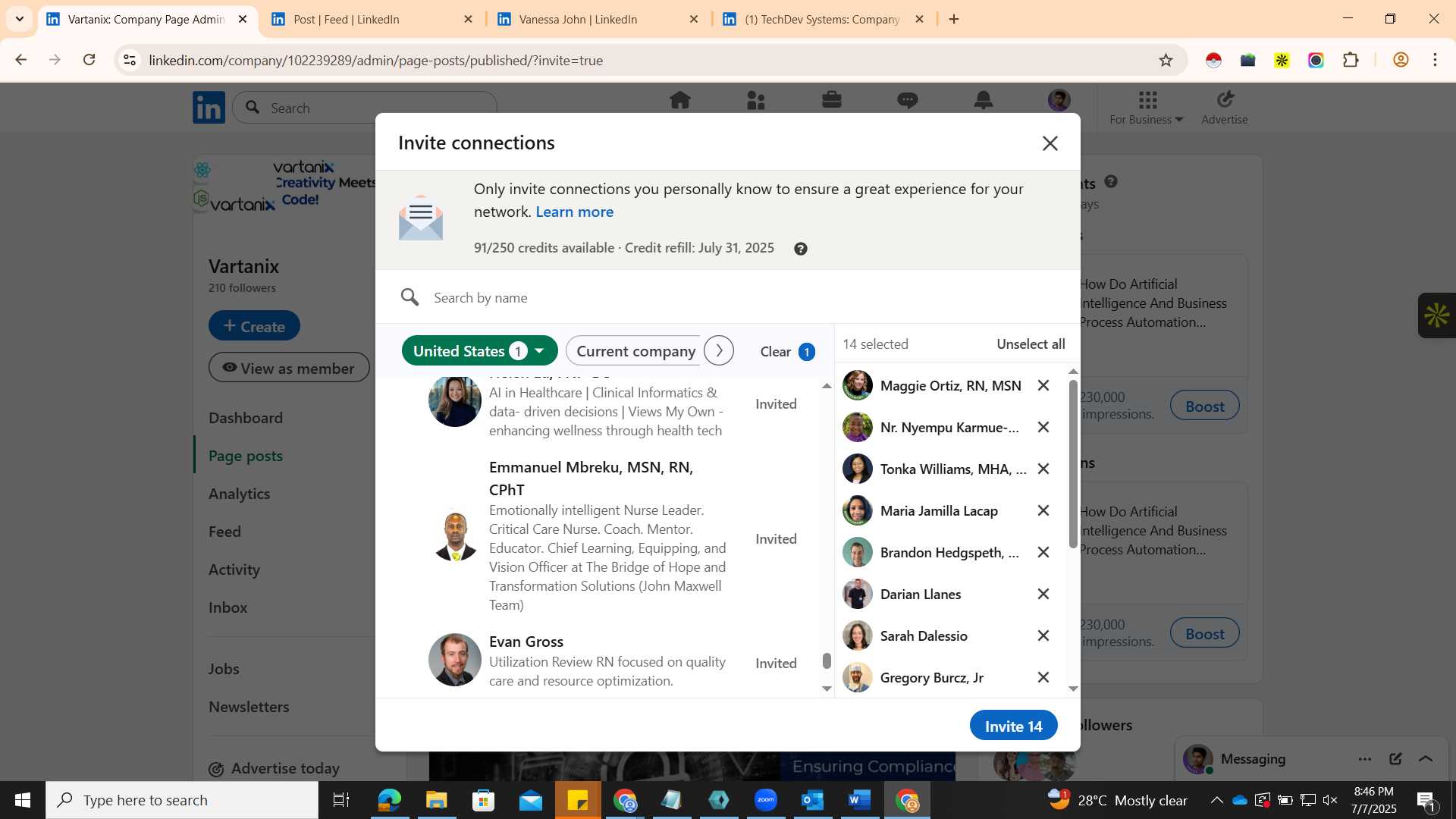
Task: Select Evan Gross connection name
Action: [x=526, y=642]
